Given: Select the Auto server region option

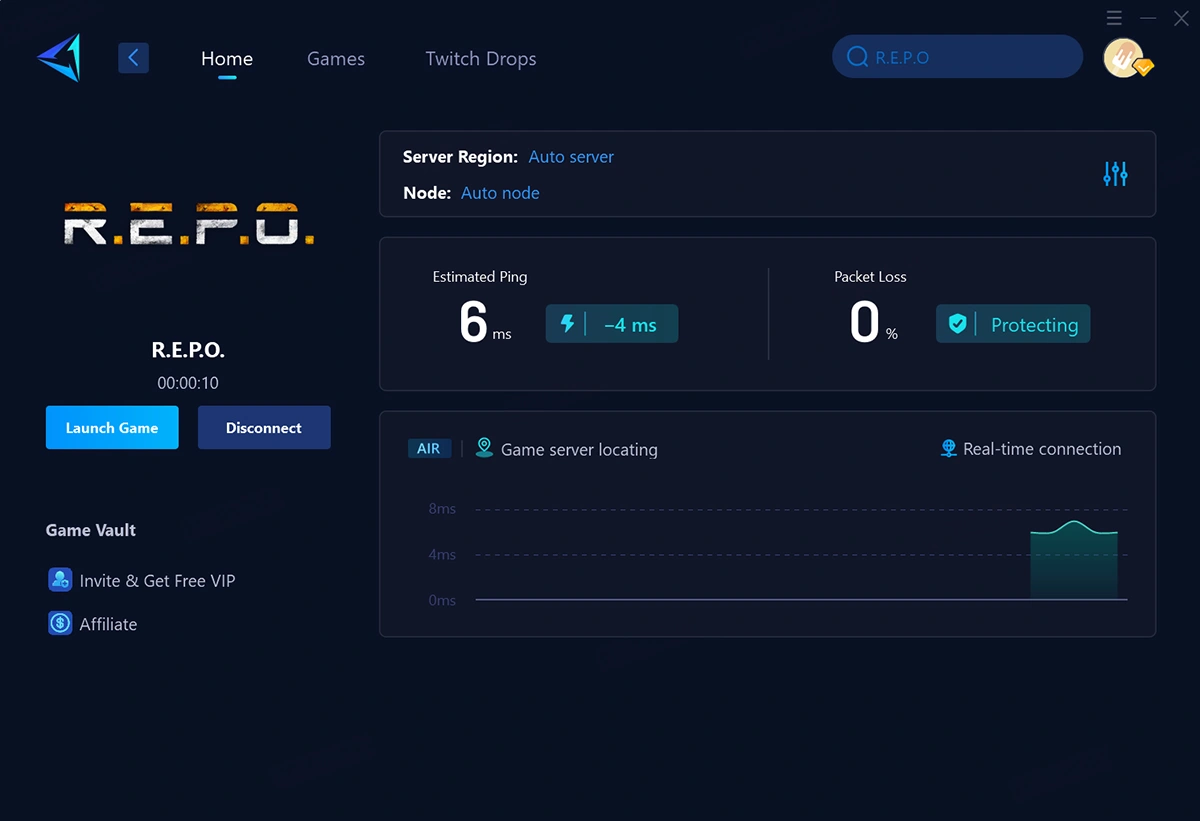Looking at the screenshot, I should point(571,157).
